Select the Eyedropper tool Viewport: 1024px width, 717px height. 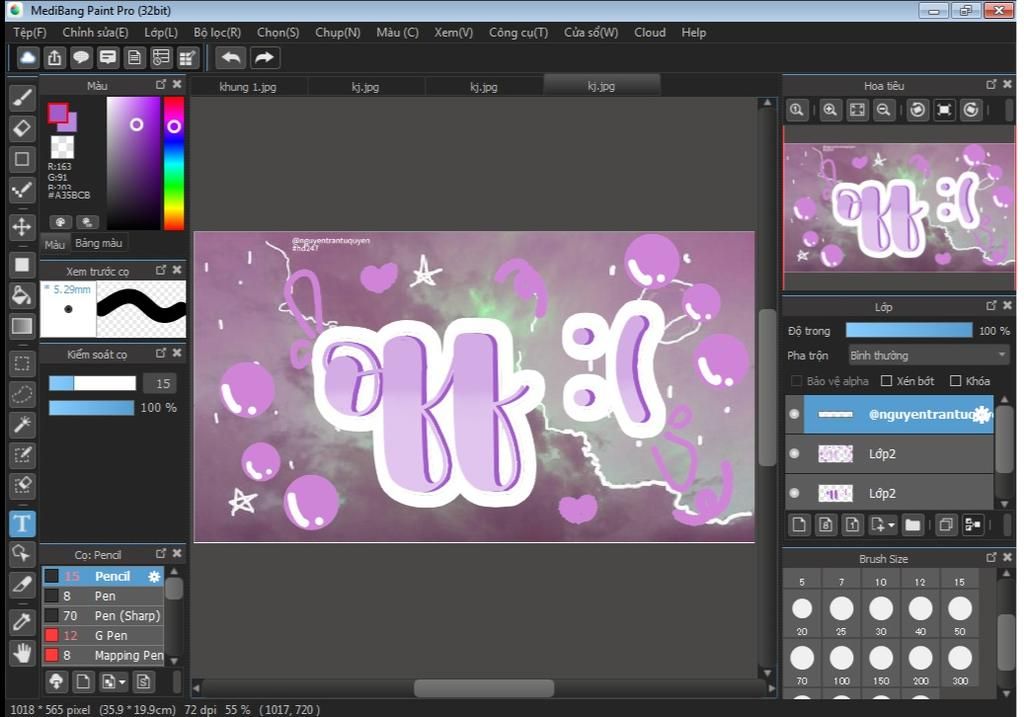click(x=22, y=622)
